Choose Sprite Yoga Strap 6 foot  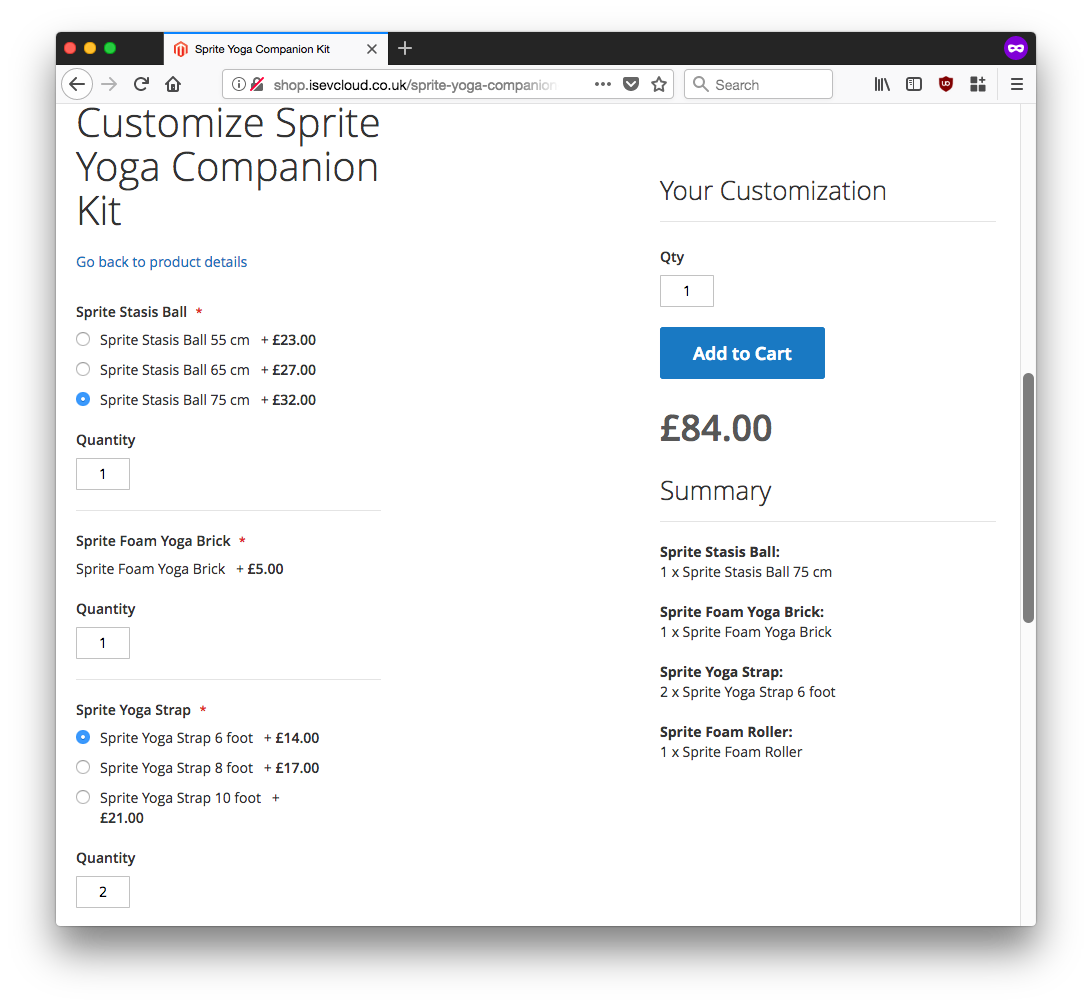click(83, 737)
